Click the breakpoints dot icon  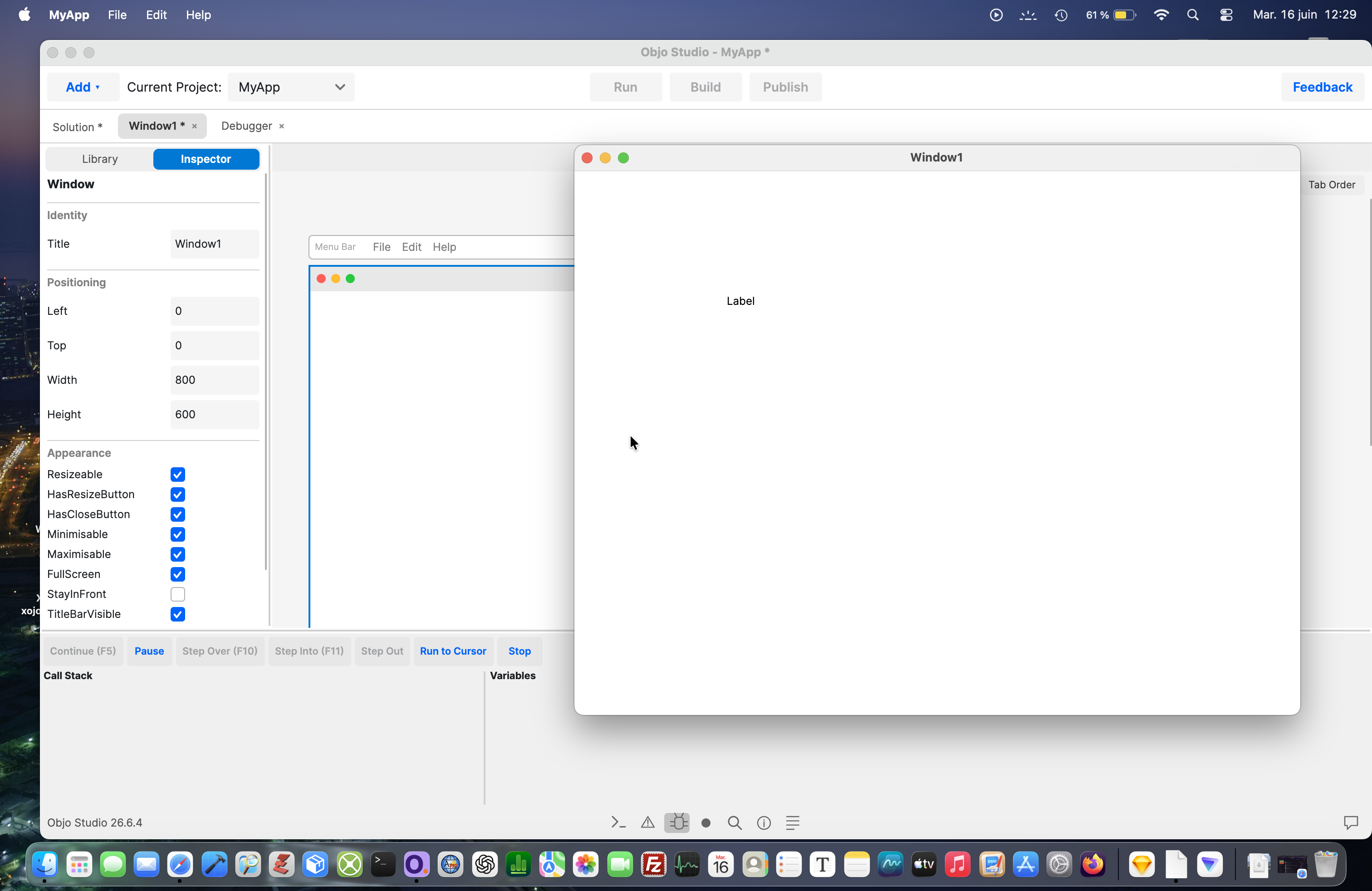[706, 823]
